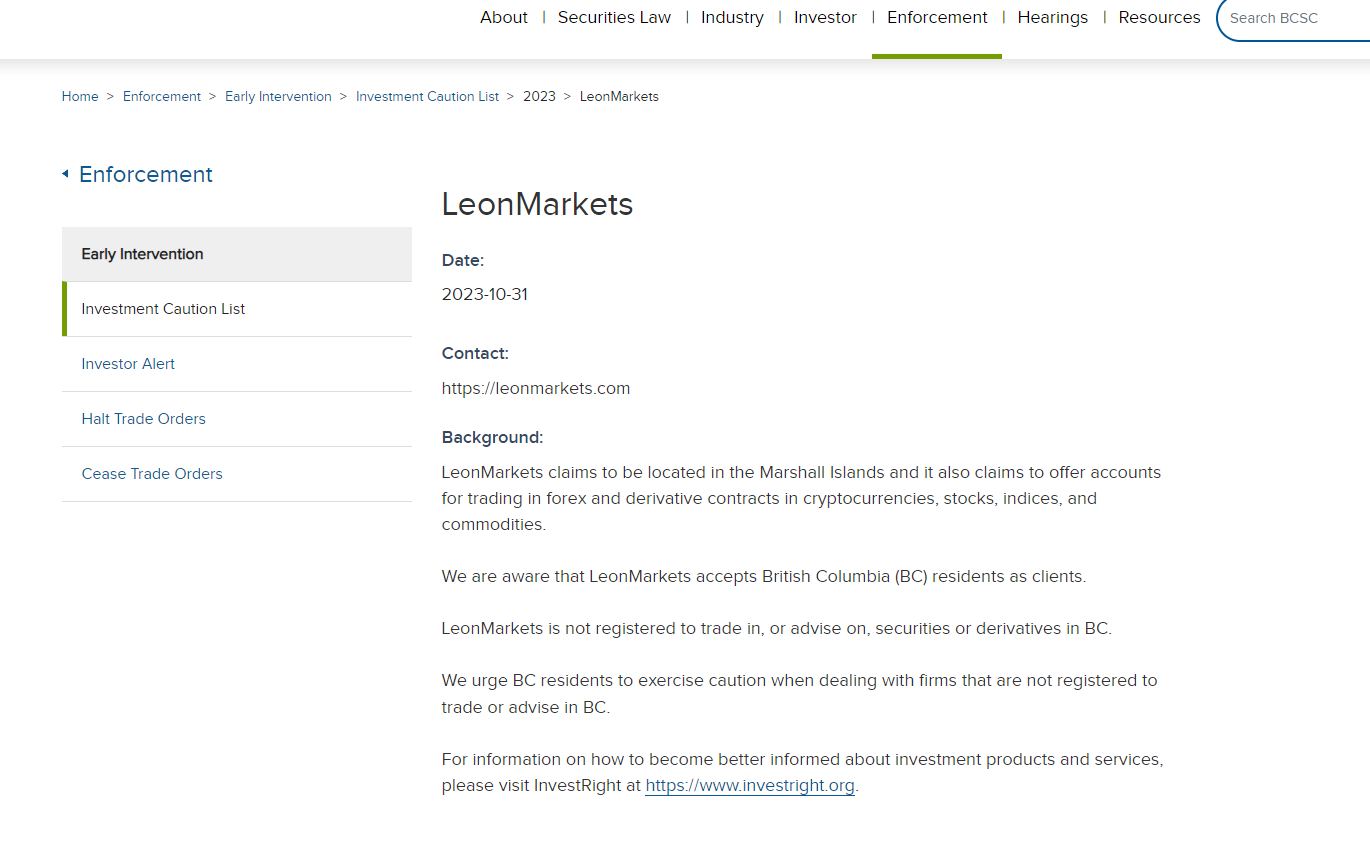Image resolution: width=1370 pixels, height=852 pixels.
Task: Open the Industry navigation menu
Action: click(732, 18)
